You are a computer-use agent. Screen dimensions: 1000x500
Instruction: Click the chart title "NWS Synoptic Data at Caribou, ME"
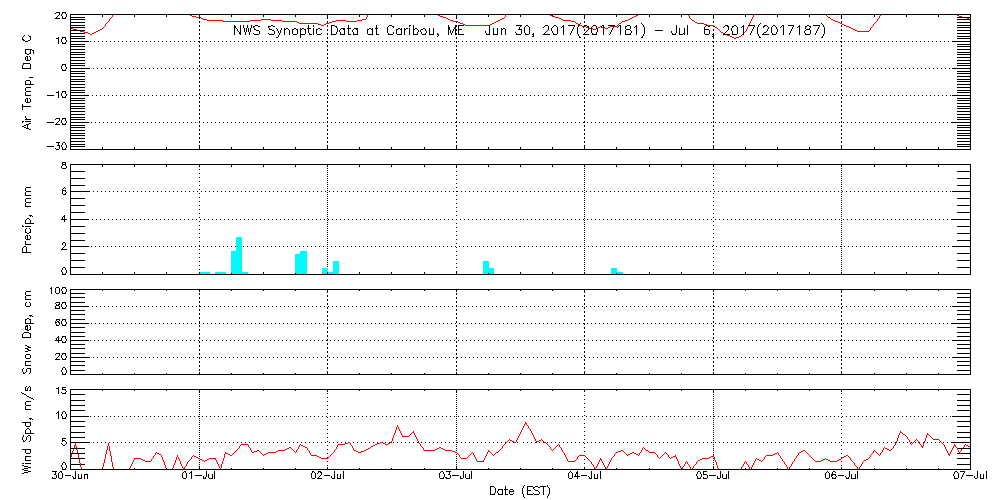pyautogui.click(x=349, y=31)
